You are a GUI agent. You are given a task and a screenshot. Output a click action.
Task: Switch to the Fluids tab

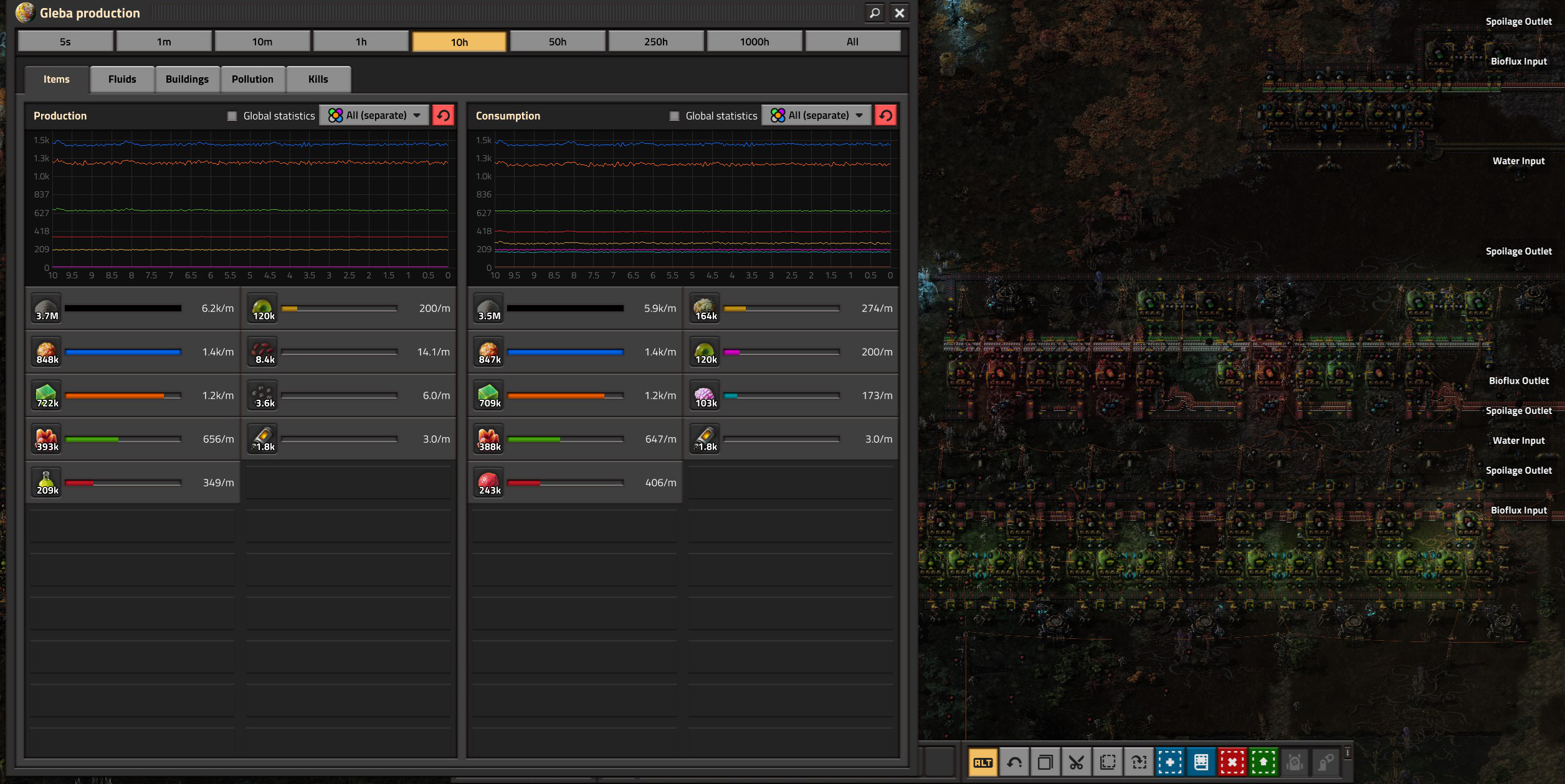coord(122,79)
